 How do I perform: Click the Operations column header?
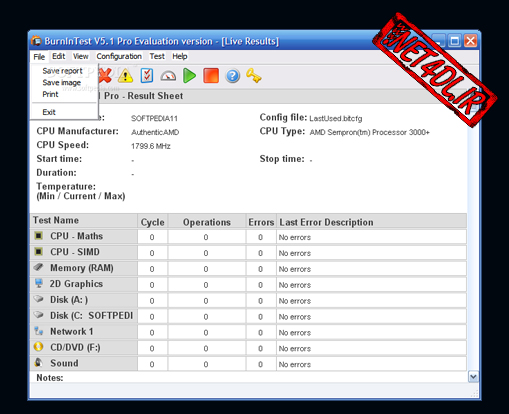point(207,222)
